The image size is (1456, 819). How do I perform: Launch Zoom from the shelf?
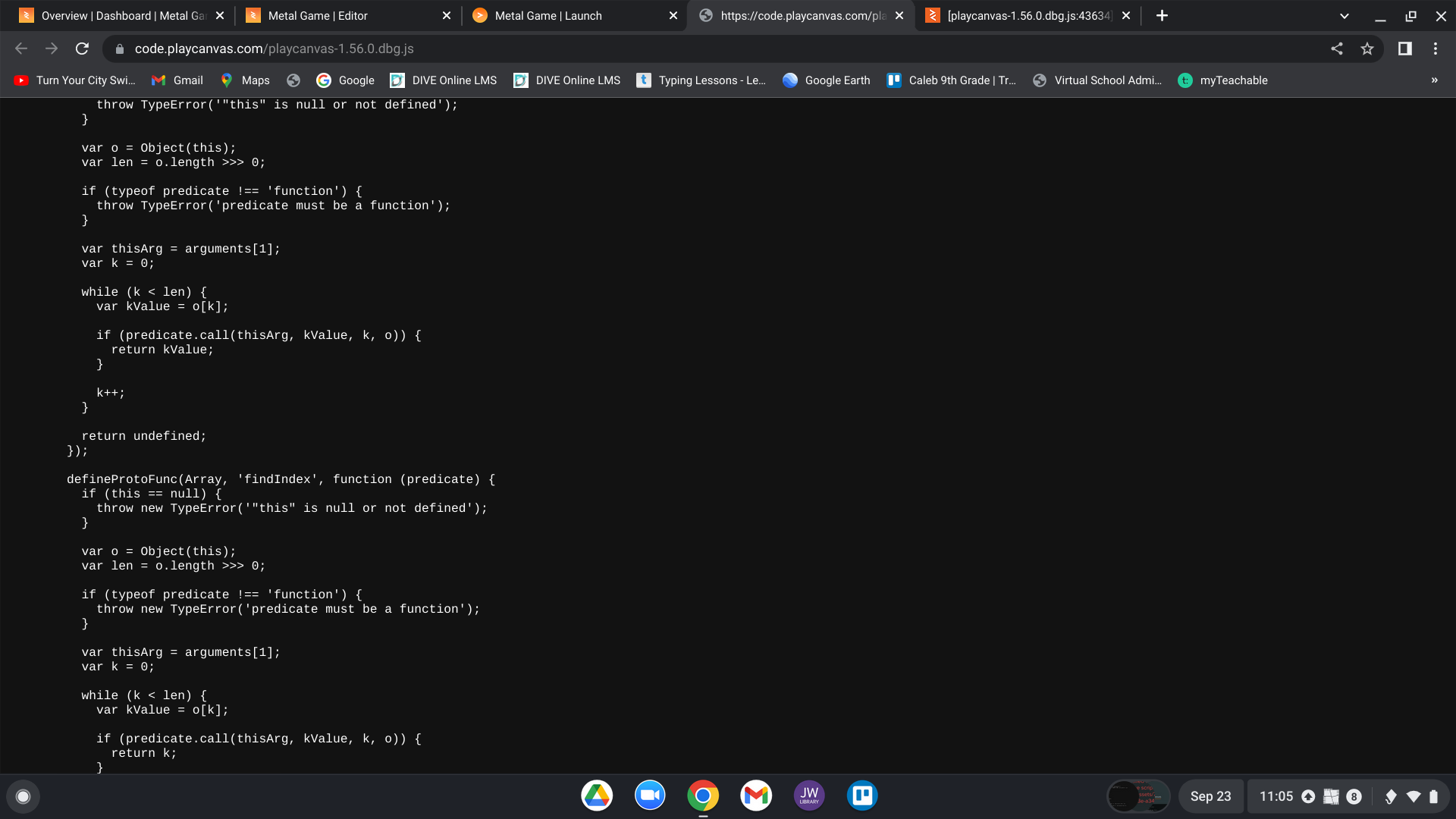(x=650, y=795)
